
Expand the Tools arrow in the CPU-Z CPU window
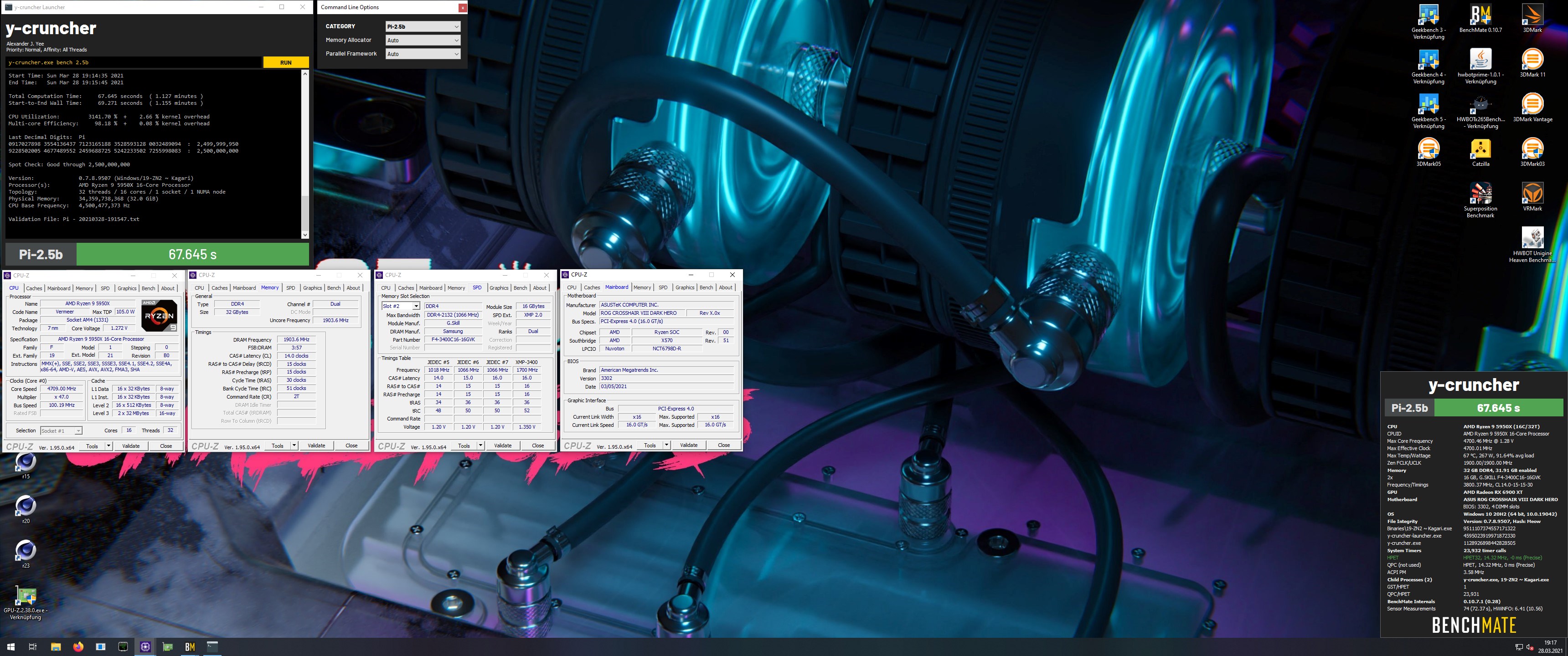click(108, 446)
